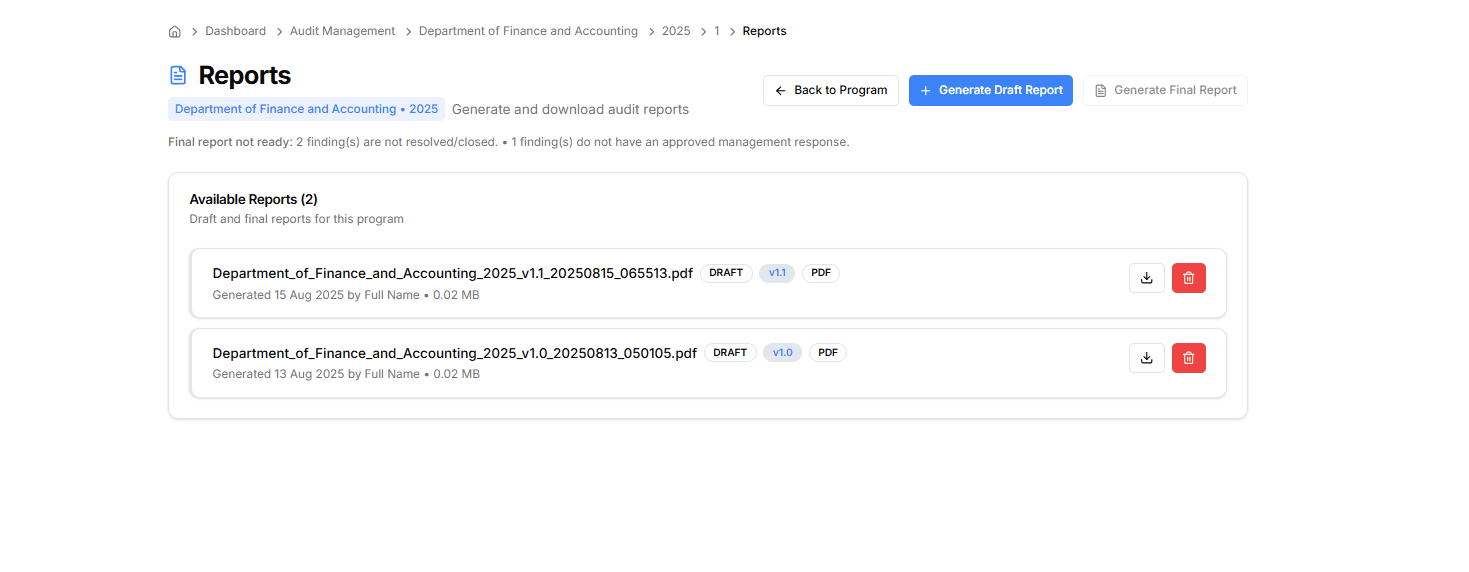The height and width of the screenshot is (572, 1469).
Task: Delete the v1.0 draft report
Action: coord(1188,358)
